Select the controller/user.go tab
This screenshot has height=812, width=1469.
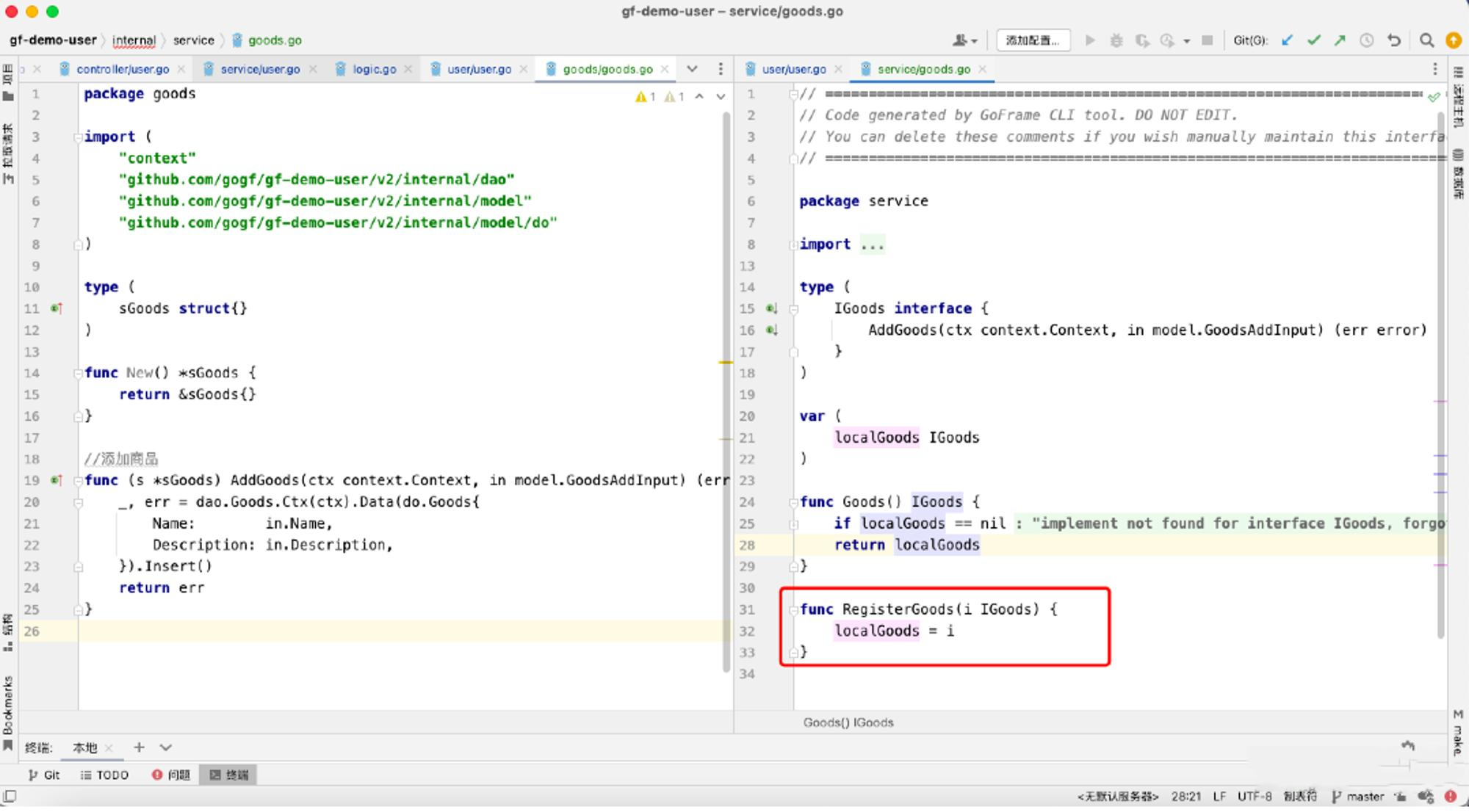point(120,69)
